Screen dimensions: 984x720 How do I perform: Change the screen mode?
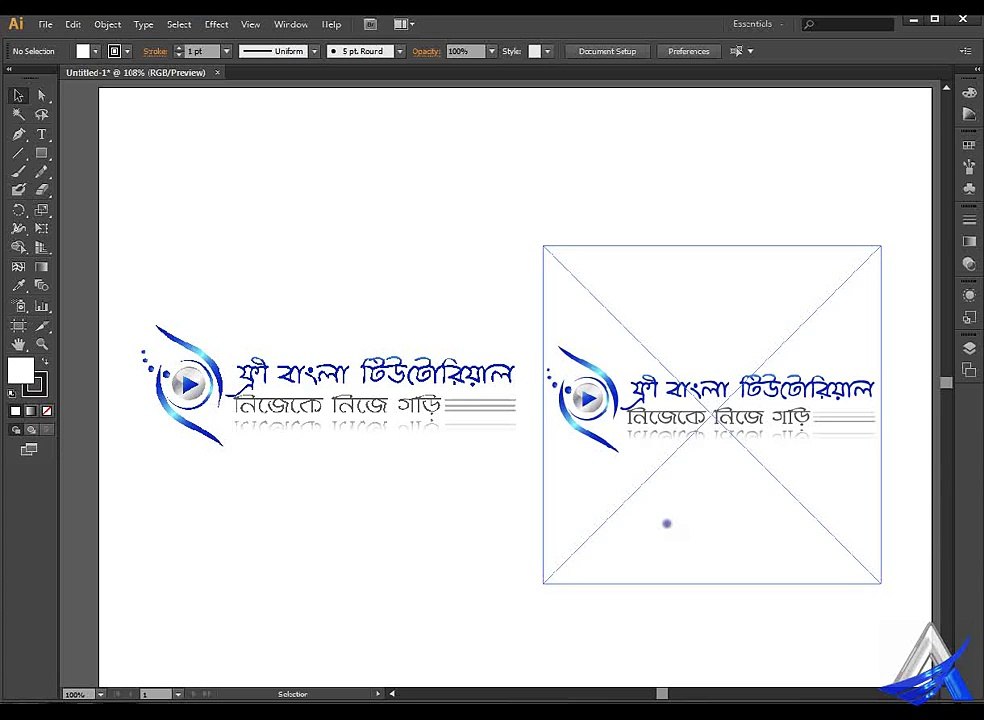(x=29, y=449)
